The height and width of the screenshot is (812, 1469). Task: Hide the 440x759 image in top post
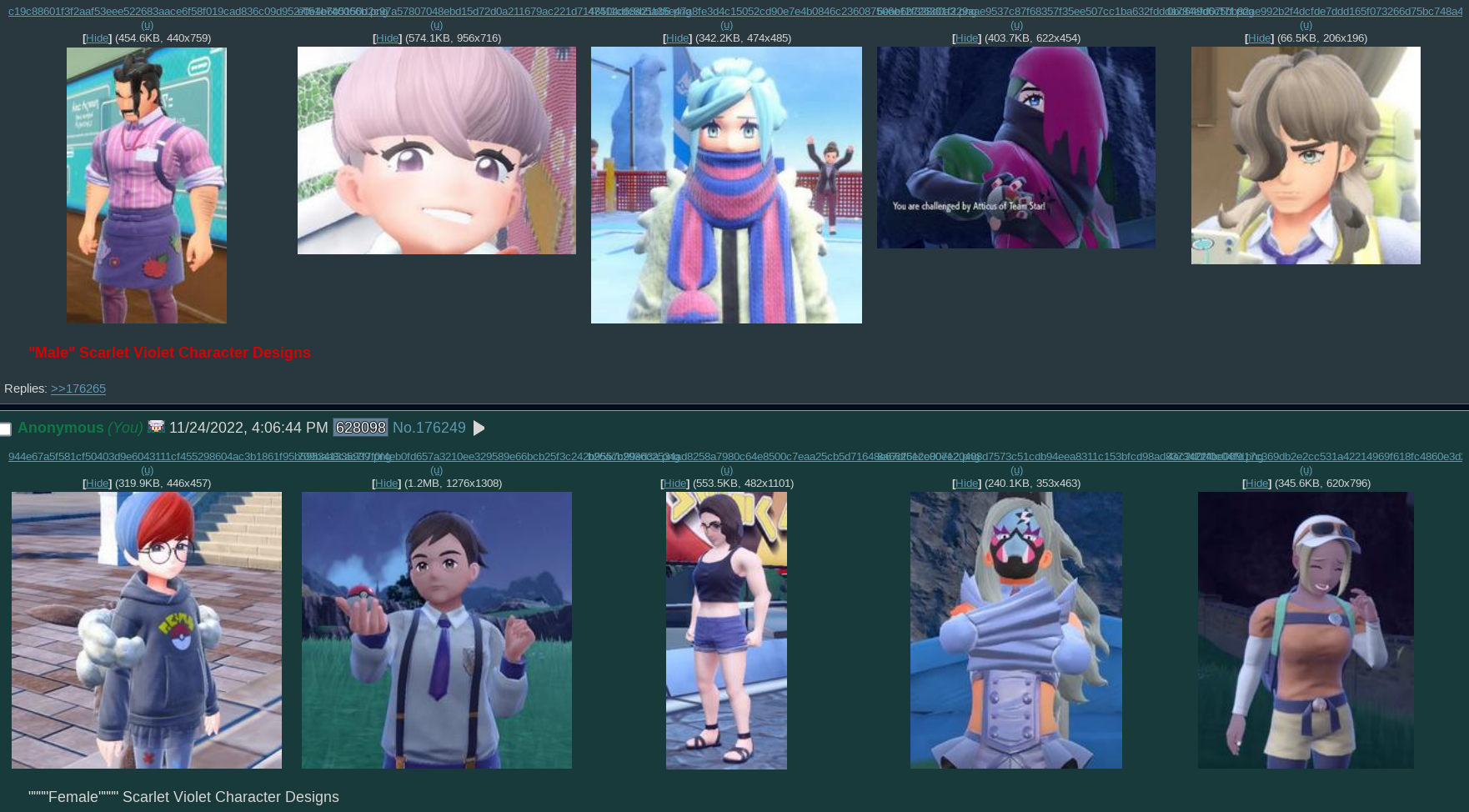pos(97,38)
